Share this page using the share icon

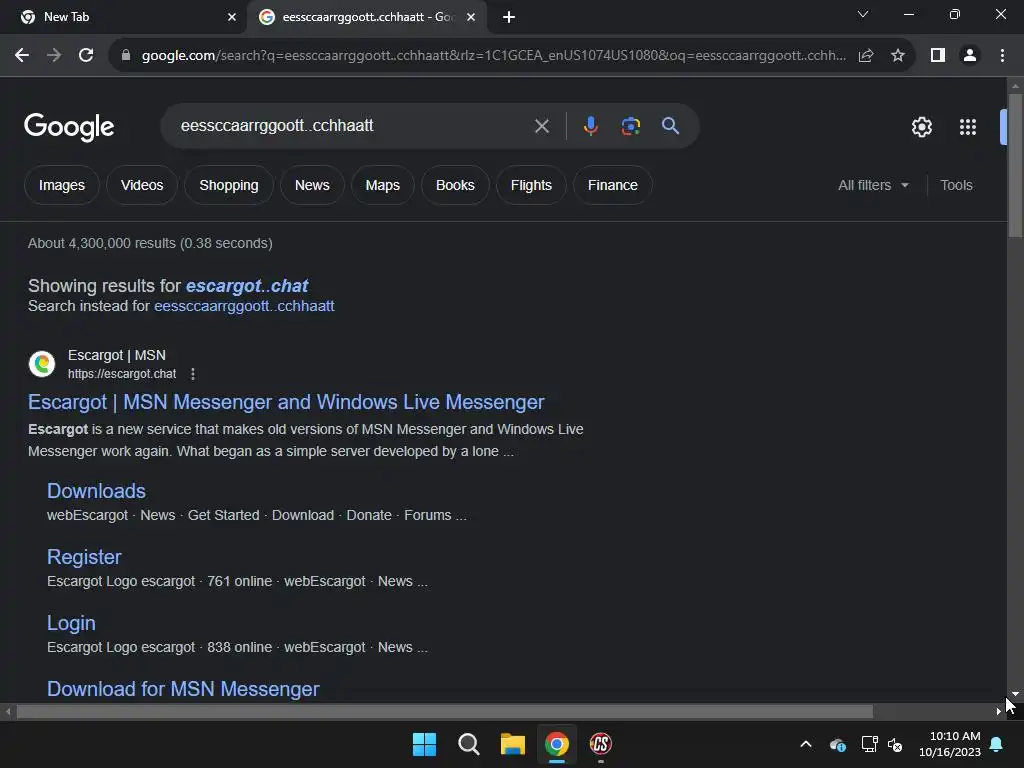866,56
